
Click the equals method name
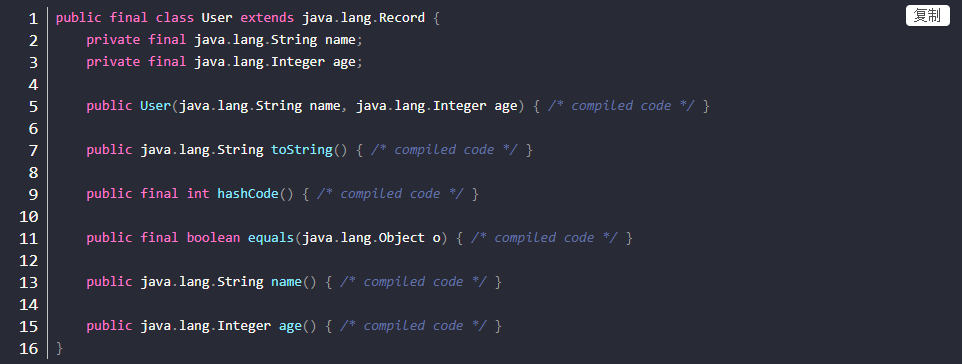(271, 238)
